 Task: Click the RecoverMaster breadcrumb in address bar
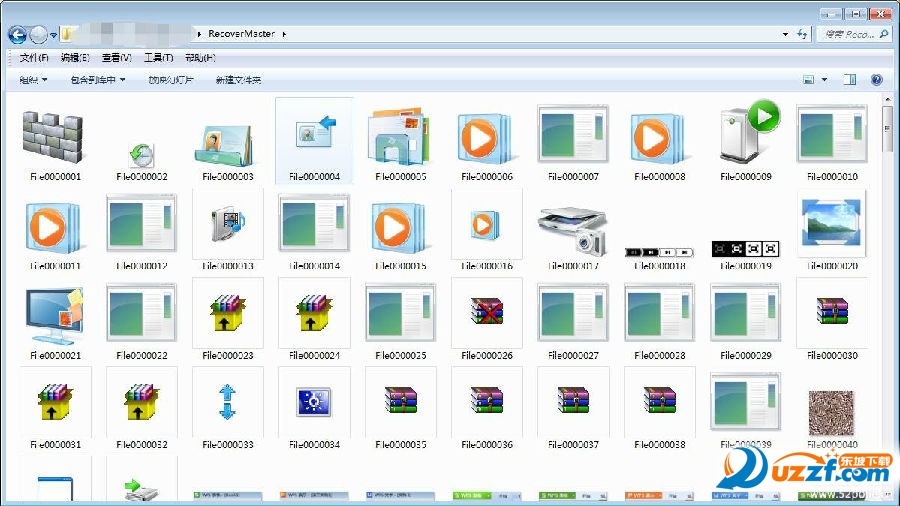point(241,34)
